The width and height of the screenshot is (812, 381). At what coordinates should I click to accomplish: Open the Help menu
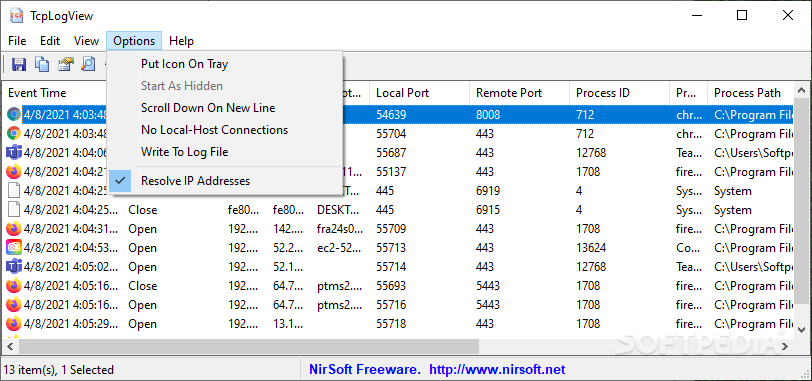(181, 41)
